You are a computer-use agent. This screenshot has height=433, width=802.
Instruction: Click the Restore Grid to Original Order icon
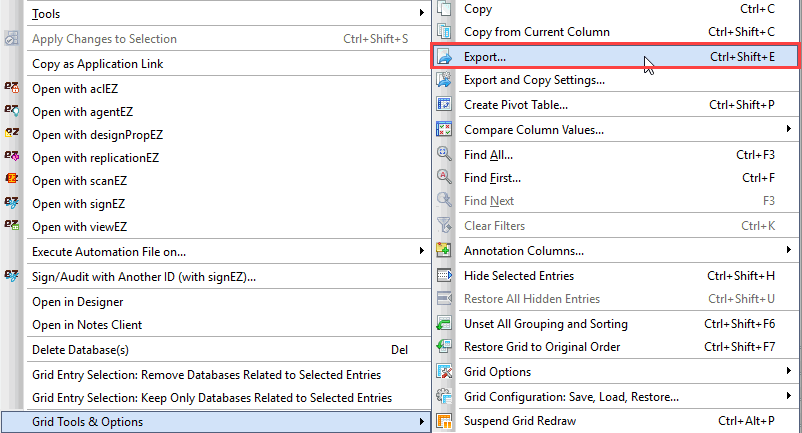tap(445, 347)
